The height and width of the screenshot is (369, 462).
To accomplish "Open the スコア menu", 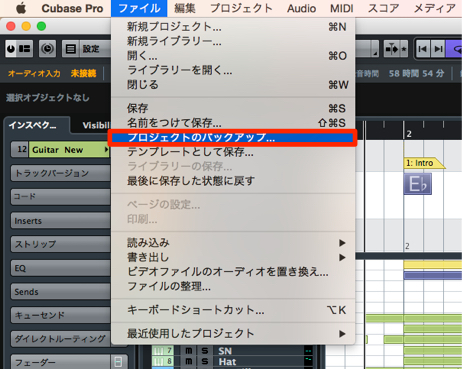I will [383, 8].
